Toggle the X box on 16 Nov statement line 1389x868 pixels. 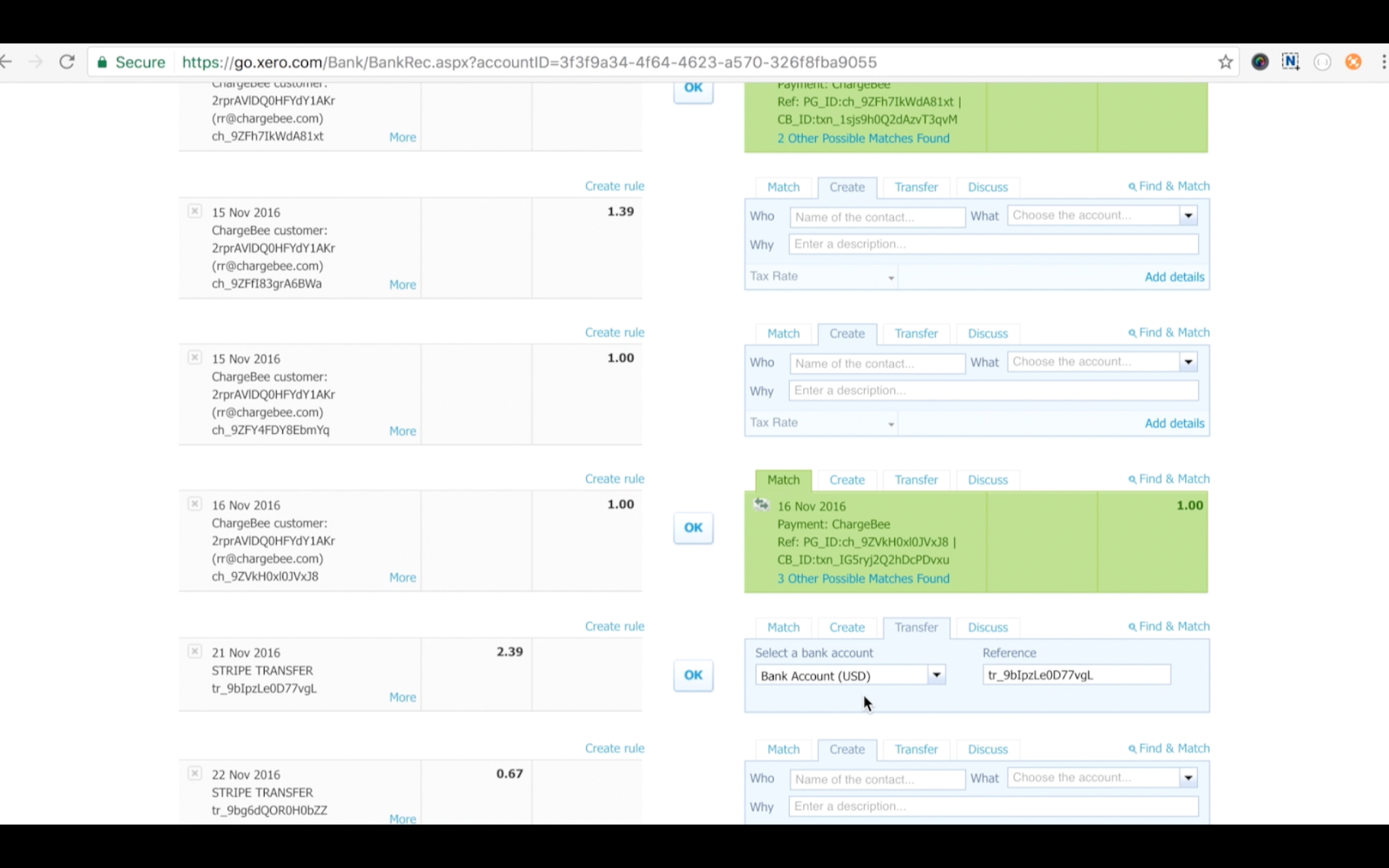point(195,504)
